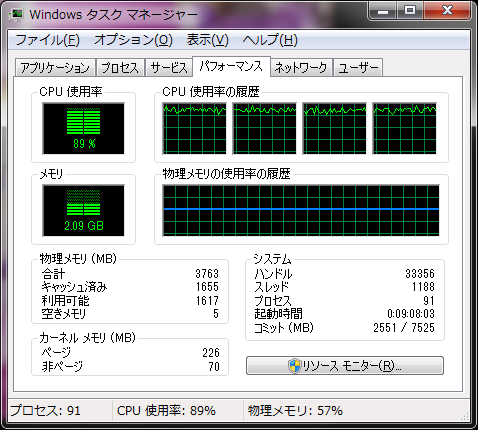The image size is (478, 430).
Task: Open the オプション(O) menu
Action: [133, 40]
